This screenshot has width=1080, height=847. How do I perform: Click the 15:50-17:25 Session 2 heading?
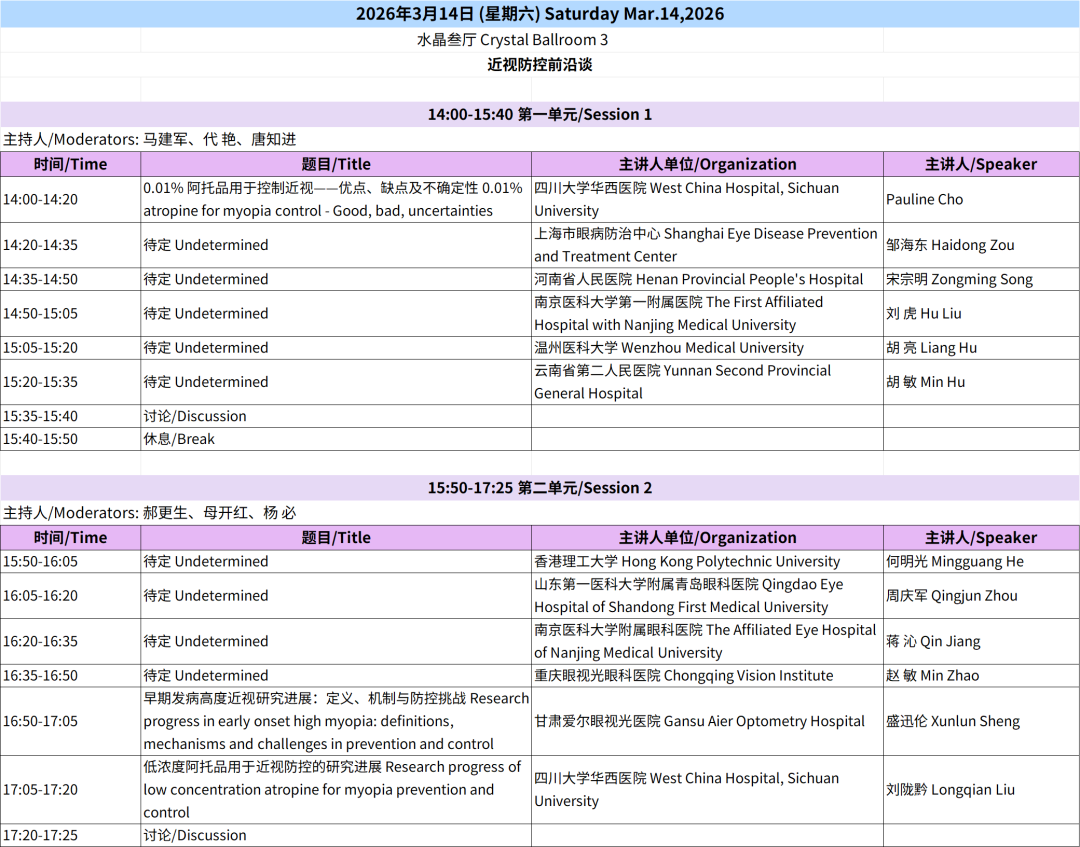click(x=540, y=488)
